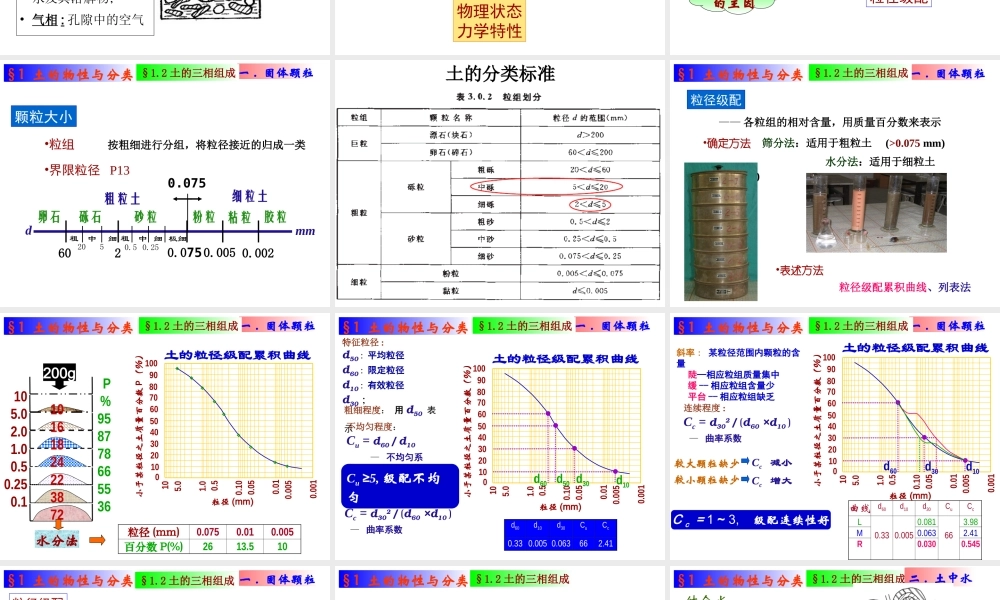
Task: Select the graduated cylinders experiment photo
Action: [x=875, y=213]
